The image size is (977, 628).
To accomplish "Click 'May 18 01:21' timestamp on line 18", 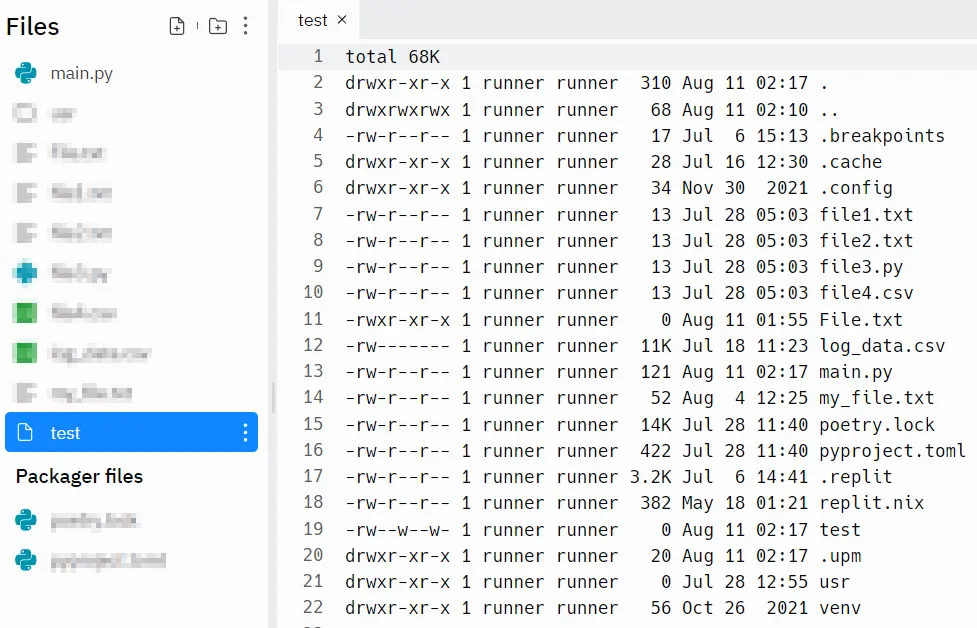I will click(x=745, y=503).
